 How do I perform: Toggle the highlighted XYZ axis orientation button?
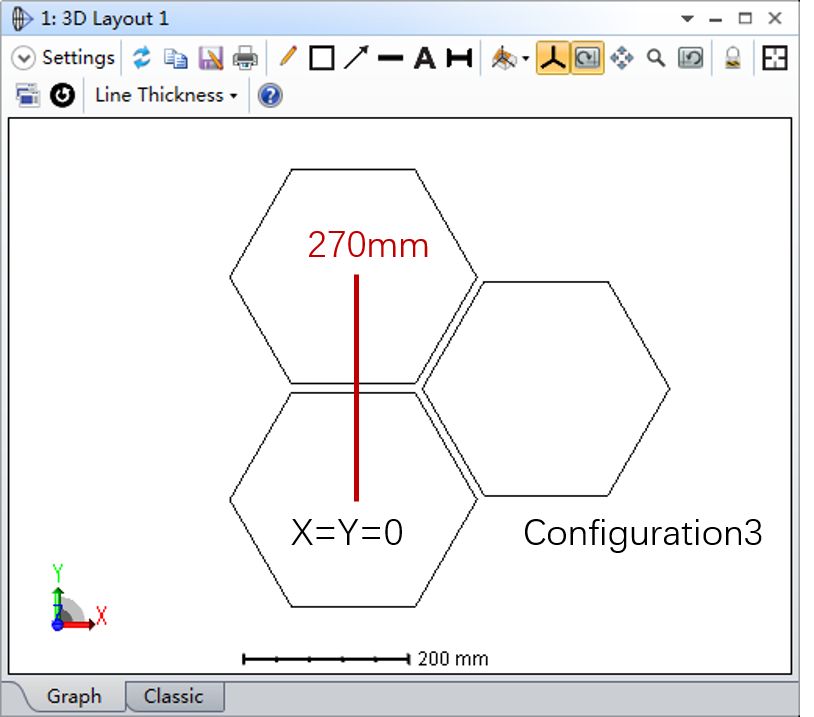552,58
